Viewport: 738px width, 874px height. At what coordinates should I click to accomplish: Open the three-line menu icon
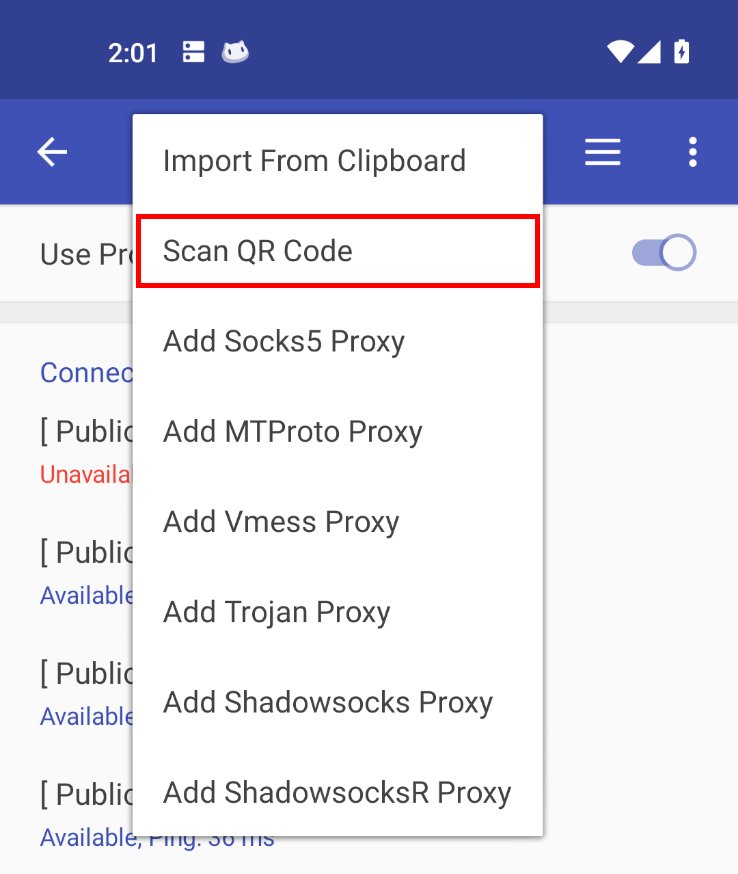pyautogui.click(x=603, y=152)
